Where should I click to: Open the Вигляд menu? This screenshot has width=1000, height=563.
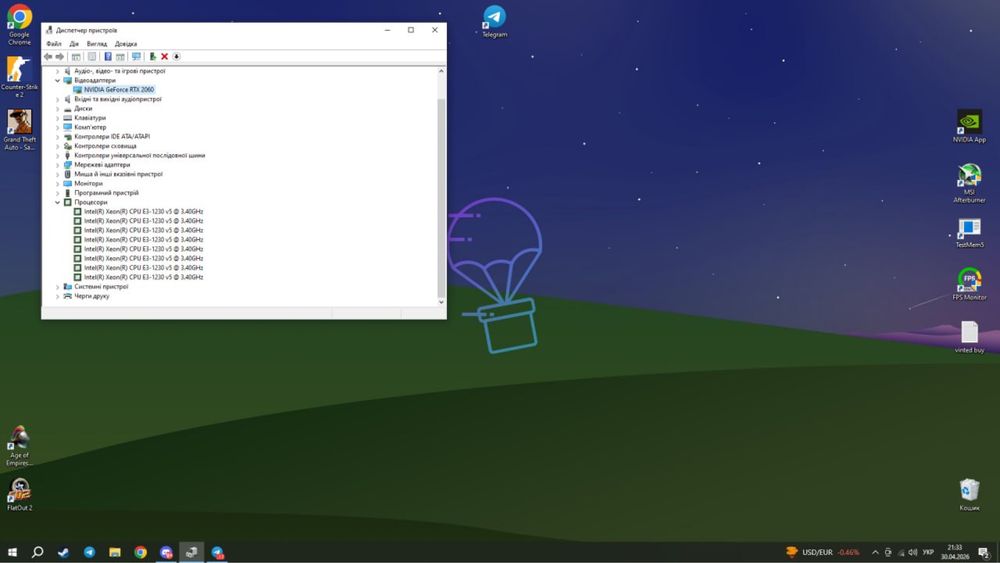pos(97,44)
